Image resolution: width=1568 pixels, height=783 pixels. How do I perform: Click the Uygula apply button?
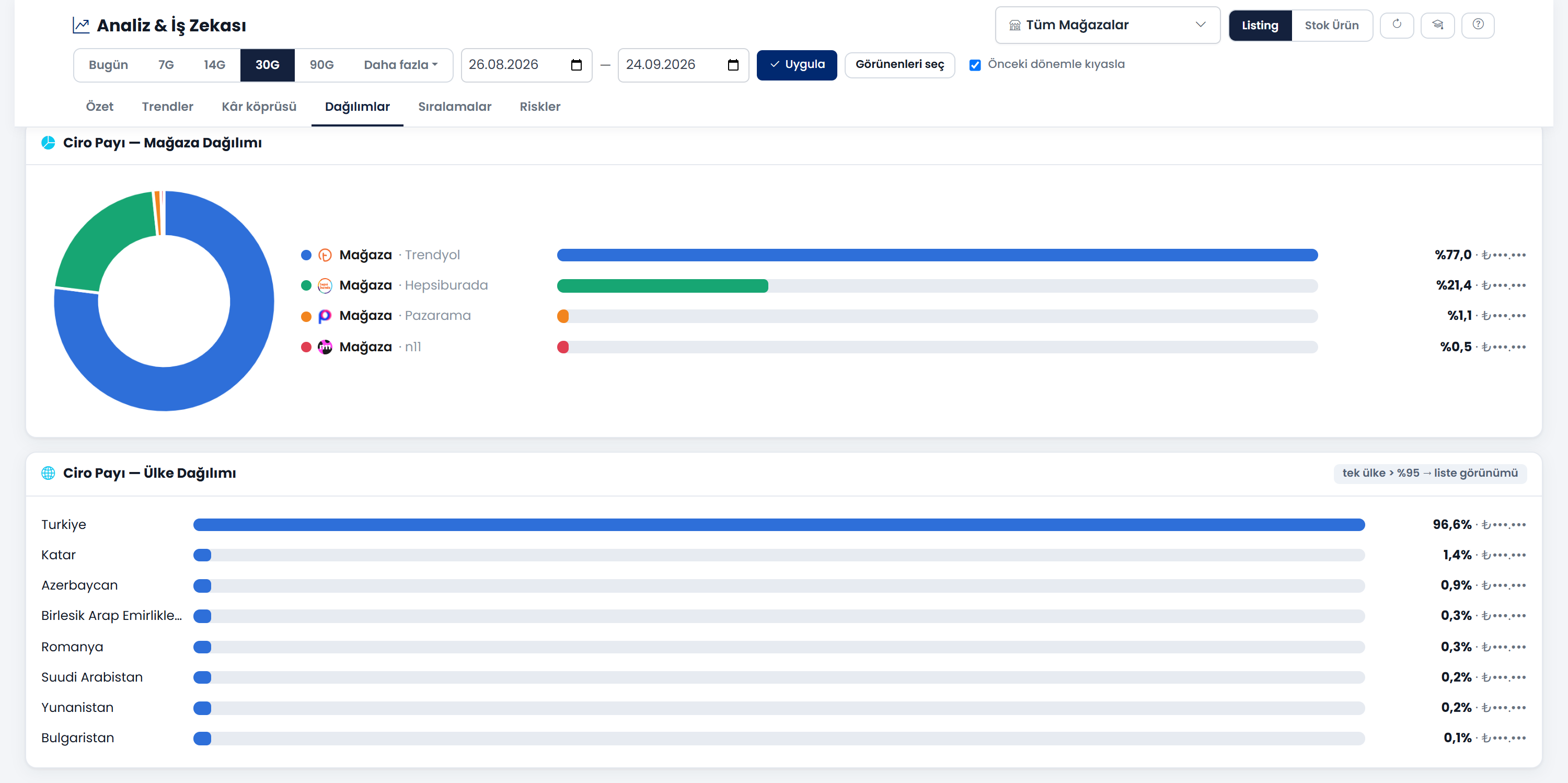[x=796, y=65]
